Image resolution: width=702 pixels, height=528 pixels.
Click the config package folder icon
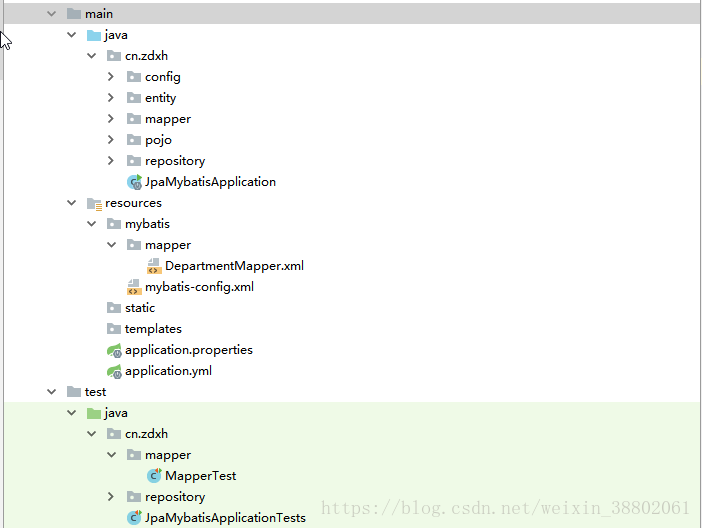click(133, 77)
